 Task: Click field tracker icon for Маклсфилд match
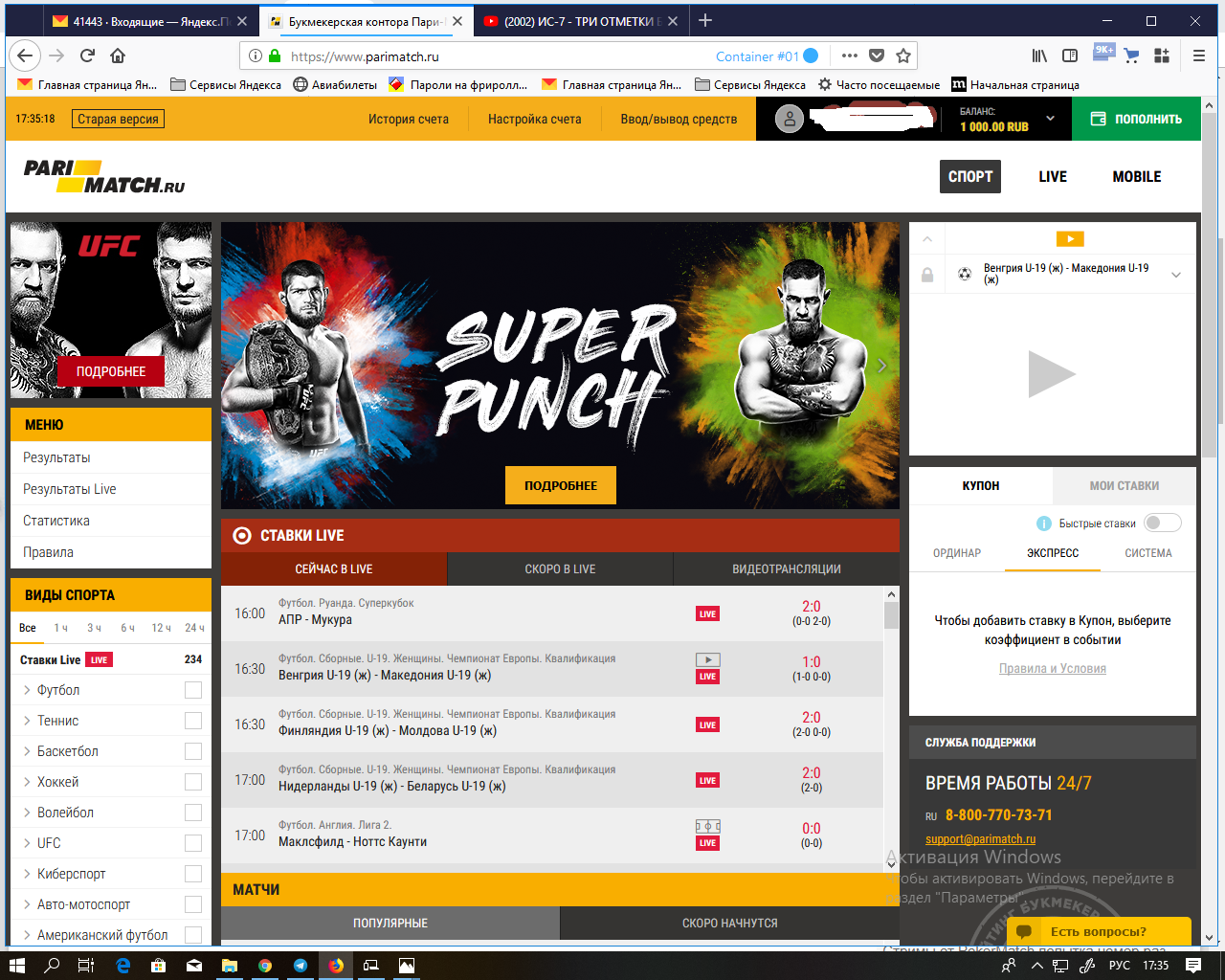click(x=707, y=826)
